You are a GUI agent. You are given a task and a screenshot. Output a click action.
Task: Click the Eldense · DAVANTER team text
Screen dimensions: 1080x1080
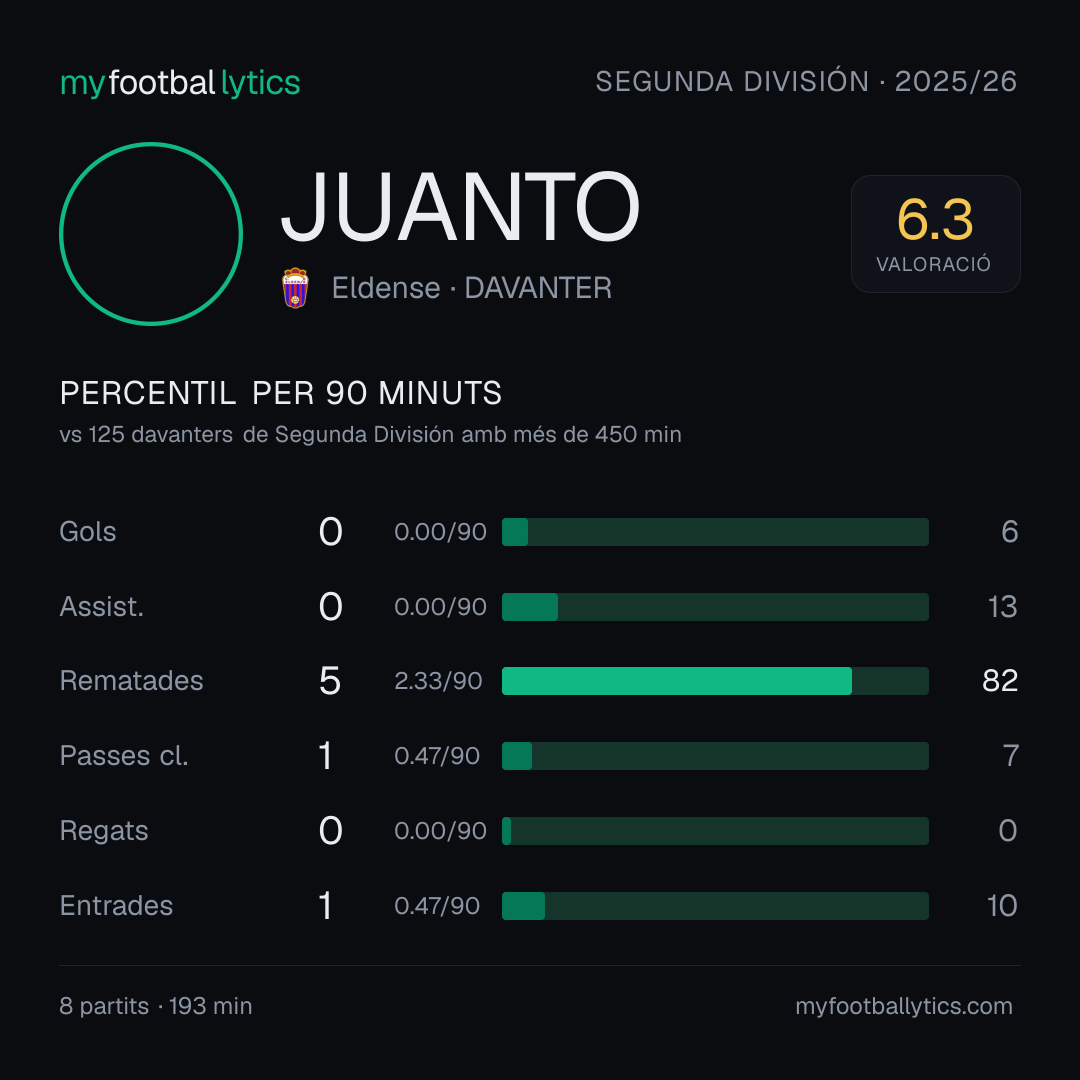472,288
